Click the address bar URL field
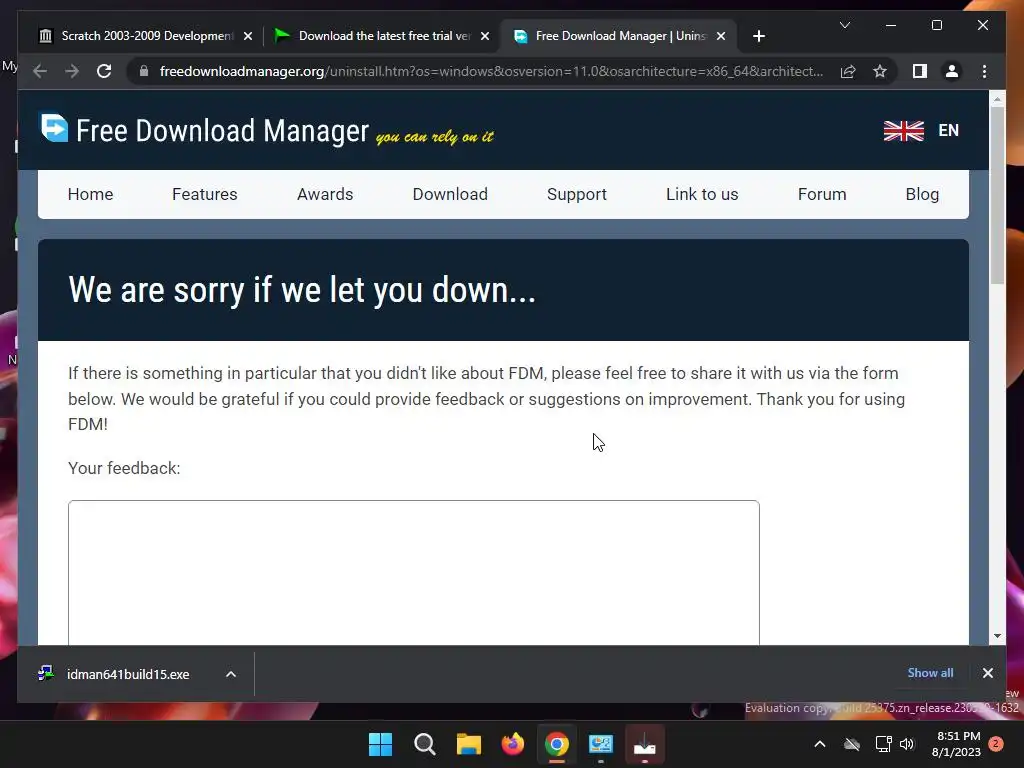This screenshot has width=1024, height=768. 491,71
